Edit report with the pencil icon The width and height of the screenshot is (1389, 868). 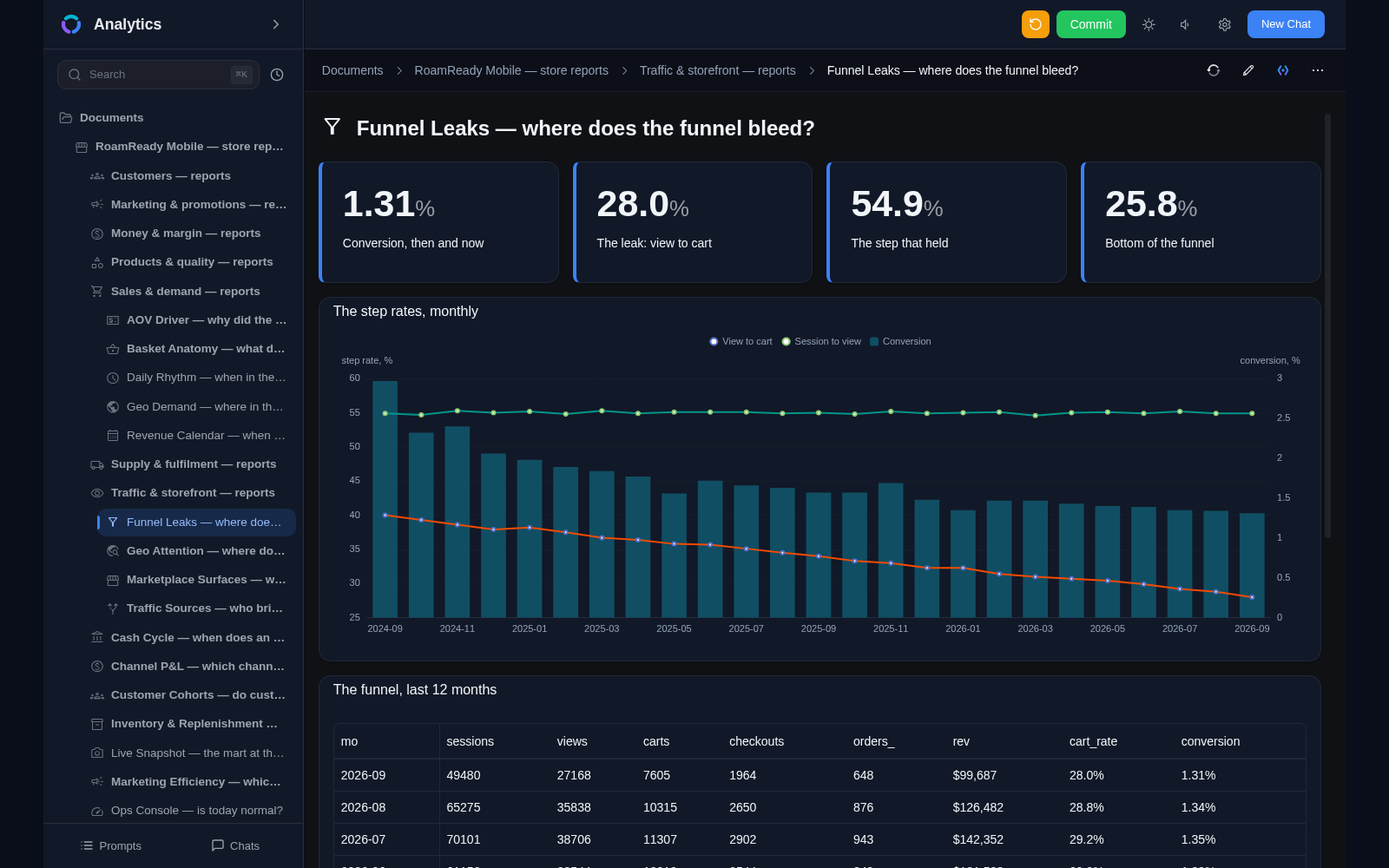pyautogui.click(x=1248, y=70)
